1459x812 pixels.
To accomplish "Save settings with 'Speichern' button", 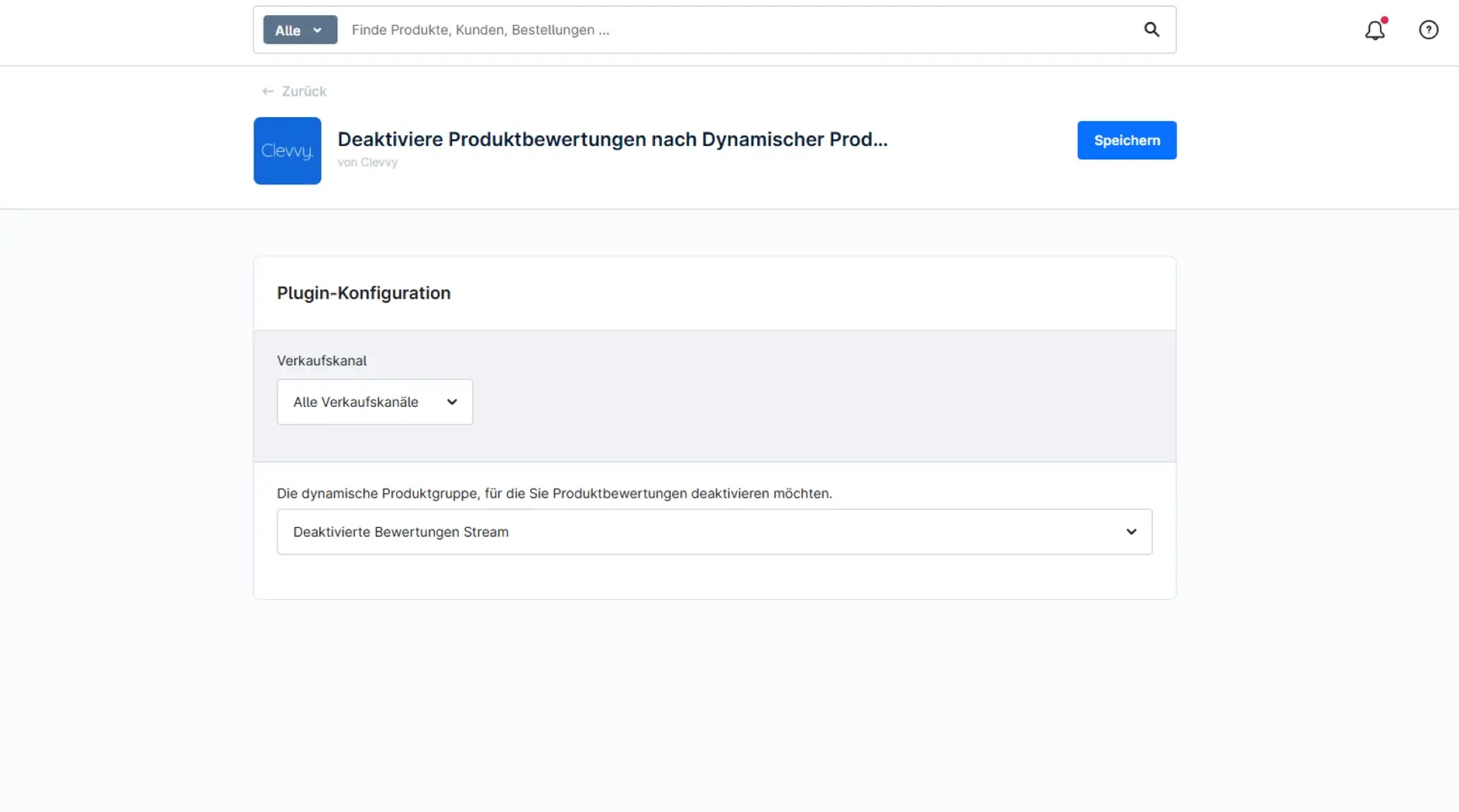I will [x=1127, y=141].
